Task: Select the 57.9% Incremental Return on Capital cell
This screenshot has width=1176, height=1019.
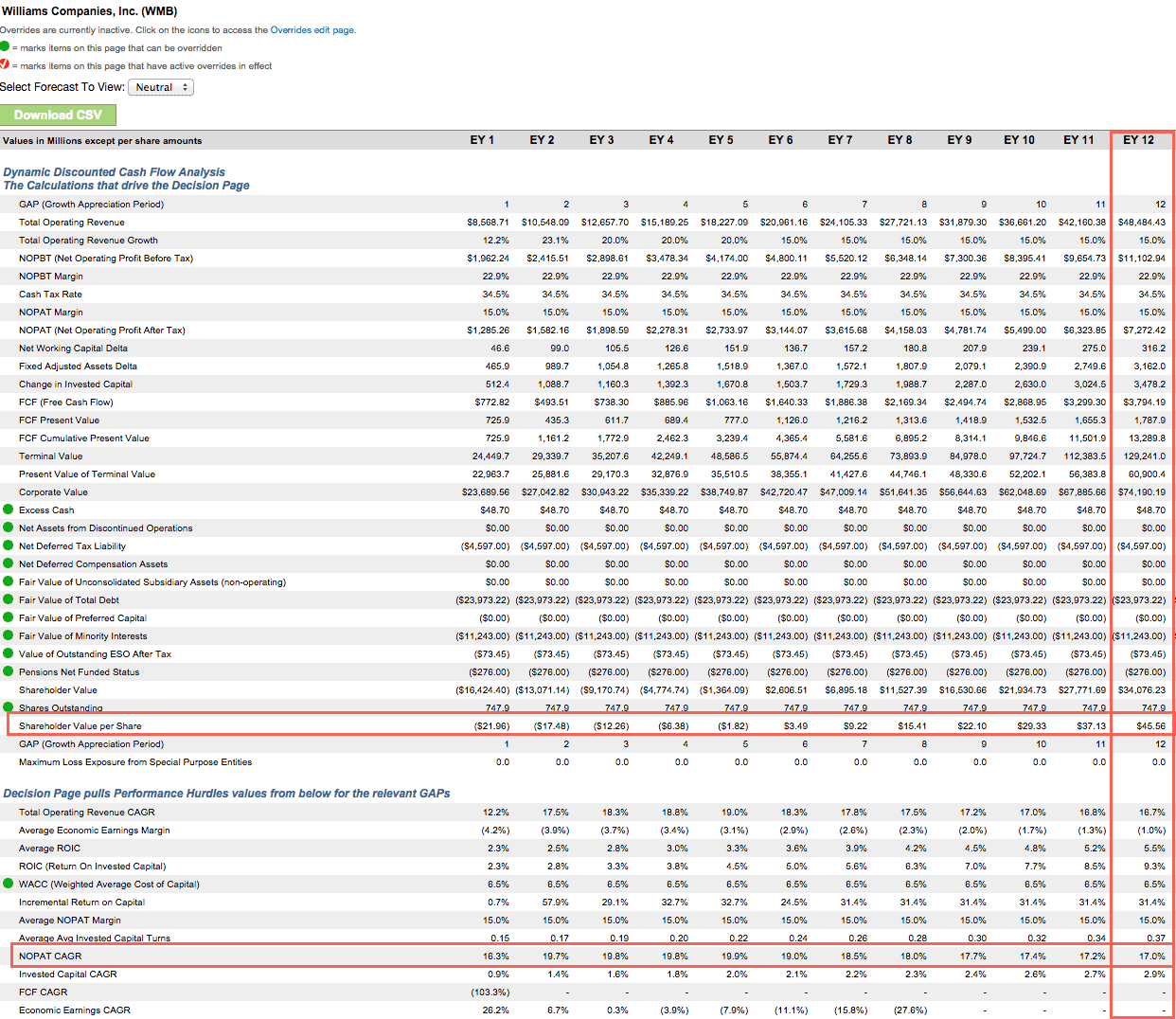Action: (x=556, y=903)
